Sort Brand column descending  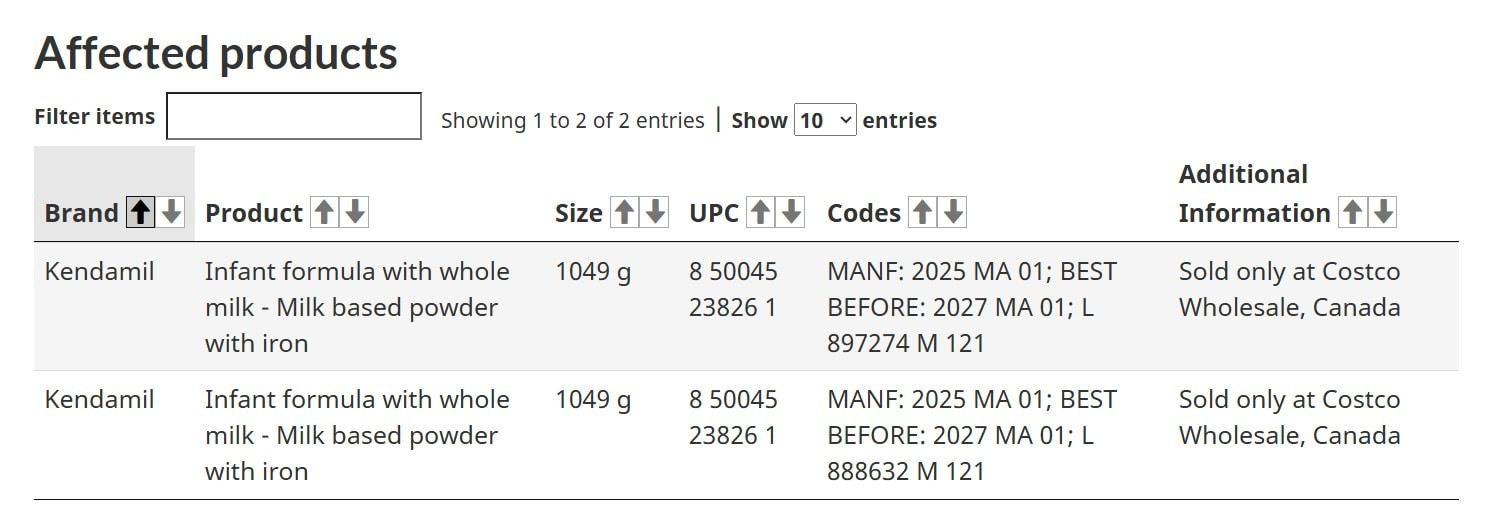[x=172, y=212]
